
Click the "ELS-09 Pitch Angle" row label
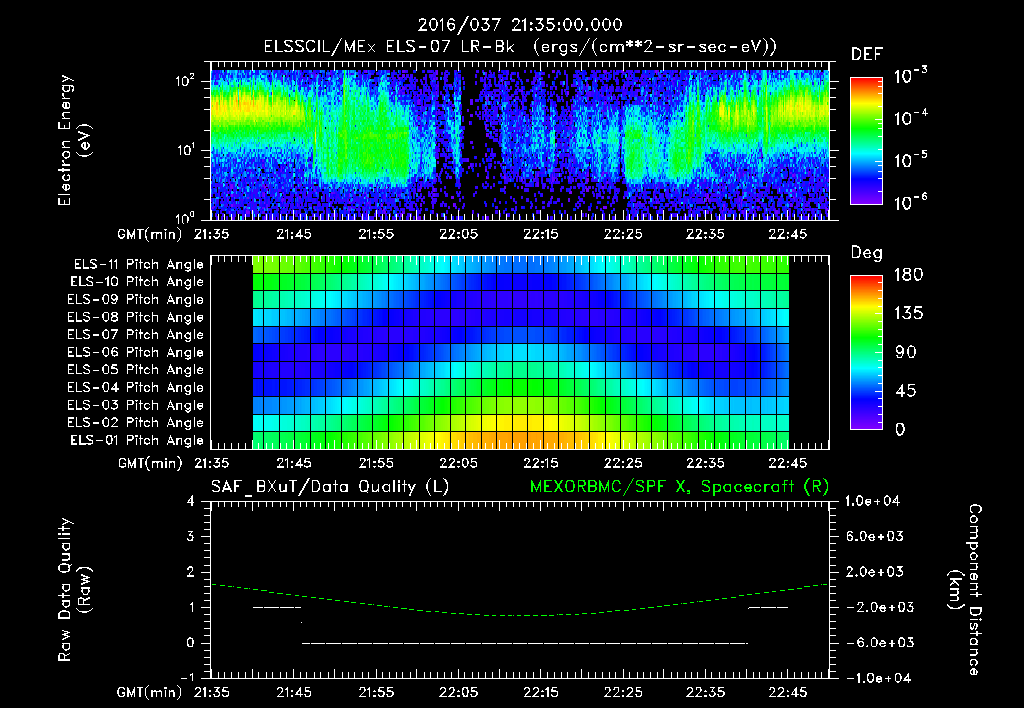tap(135, 300)
